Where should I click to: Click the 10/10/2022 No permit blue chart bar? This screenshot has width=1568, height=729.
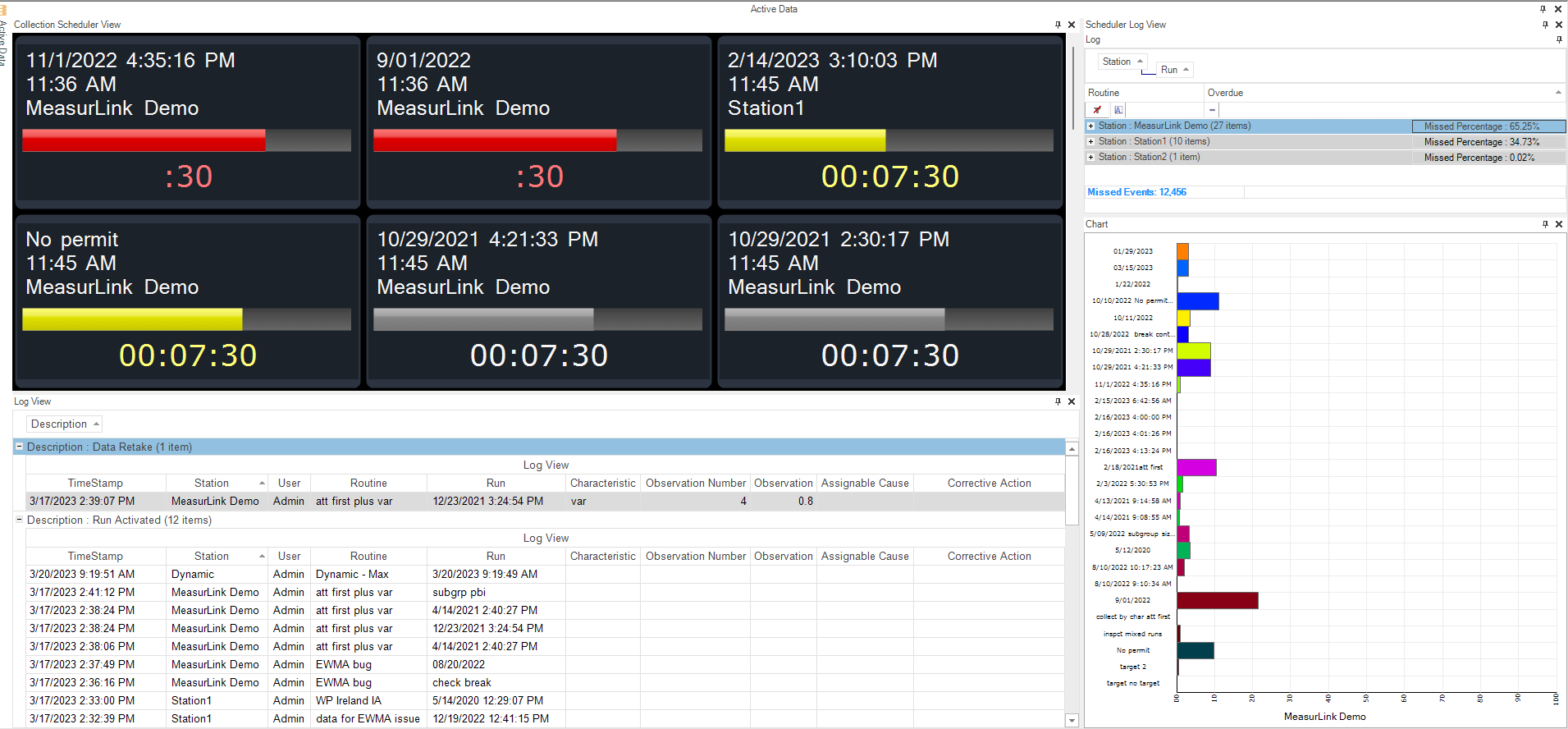coord(1198,301)
